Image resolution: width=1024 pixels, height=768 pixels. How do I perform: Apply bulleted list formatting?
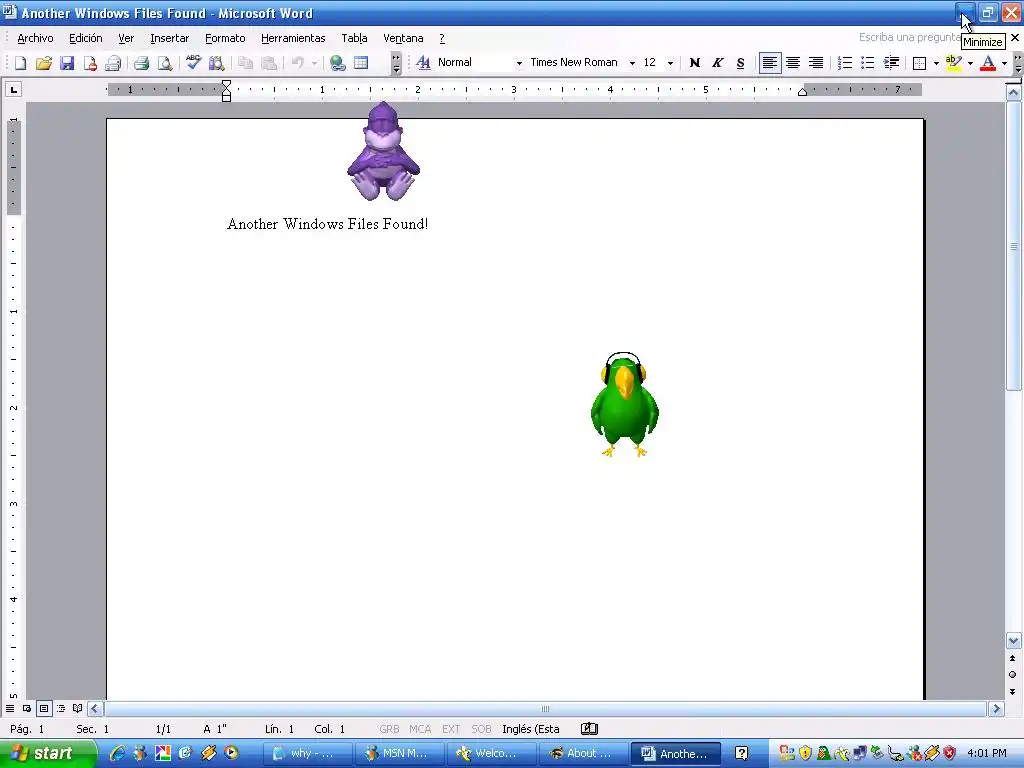[x=867, y=63]
